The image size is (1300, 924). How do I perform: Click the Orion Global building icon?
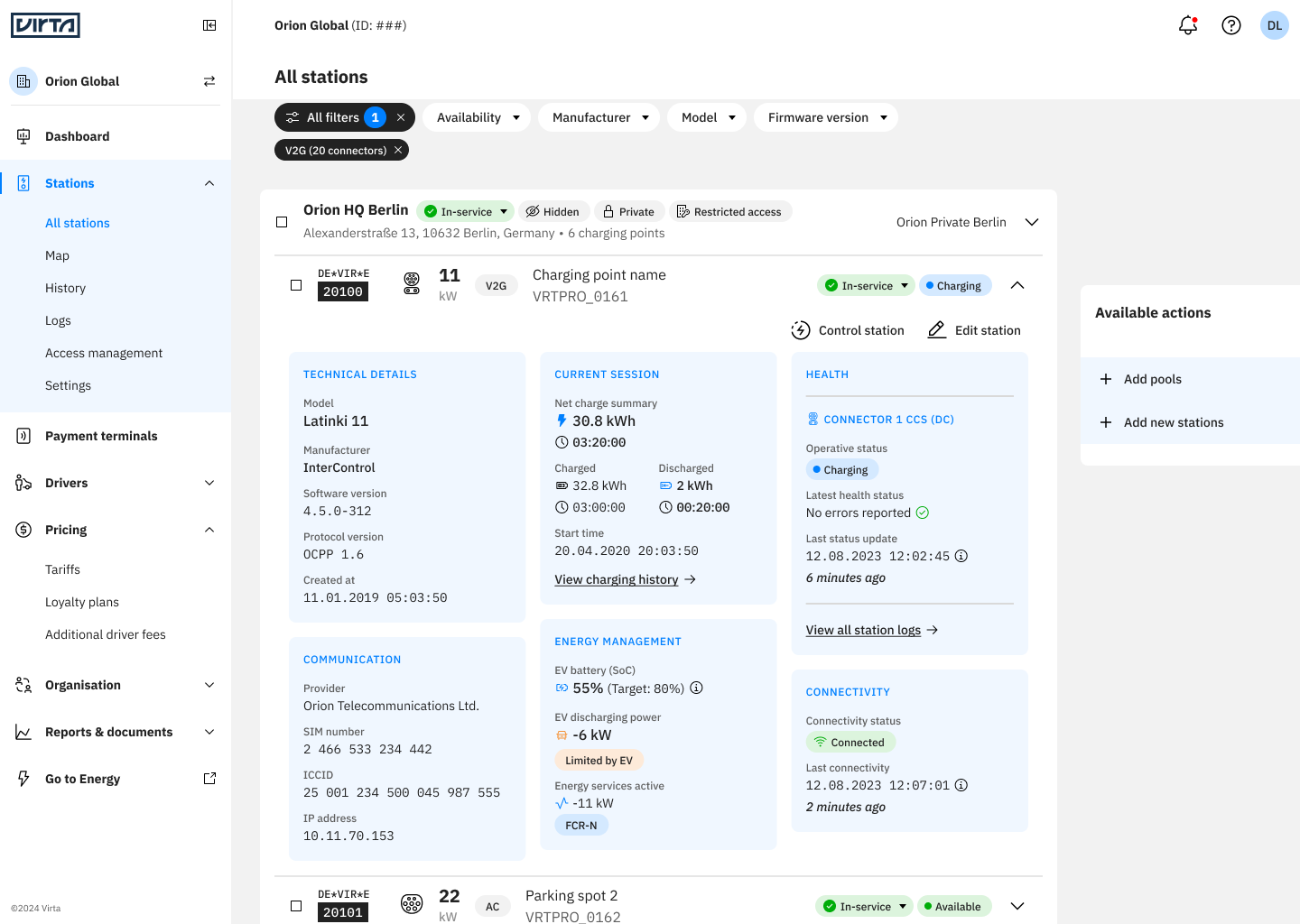pos(23,81)
